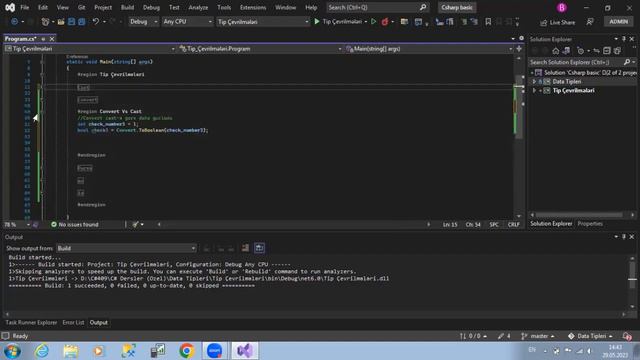Open the File menu
640x360 pixels.
tap(25, 7)
